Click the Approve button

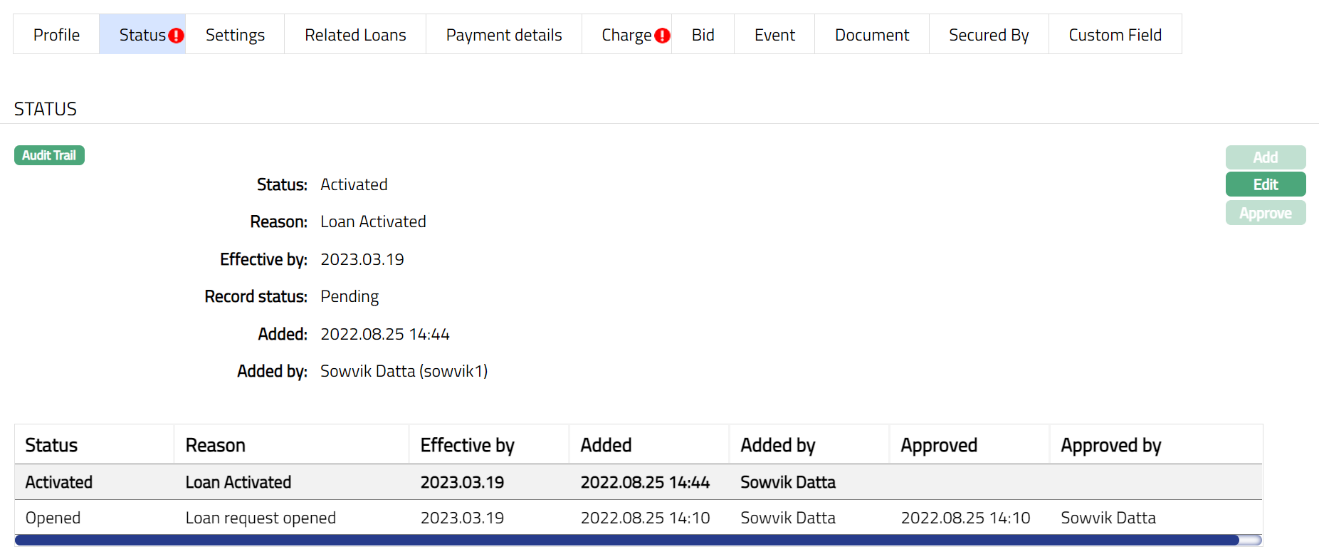1265,213
